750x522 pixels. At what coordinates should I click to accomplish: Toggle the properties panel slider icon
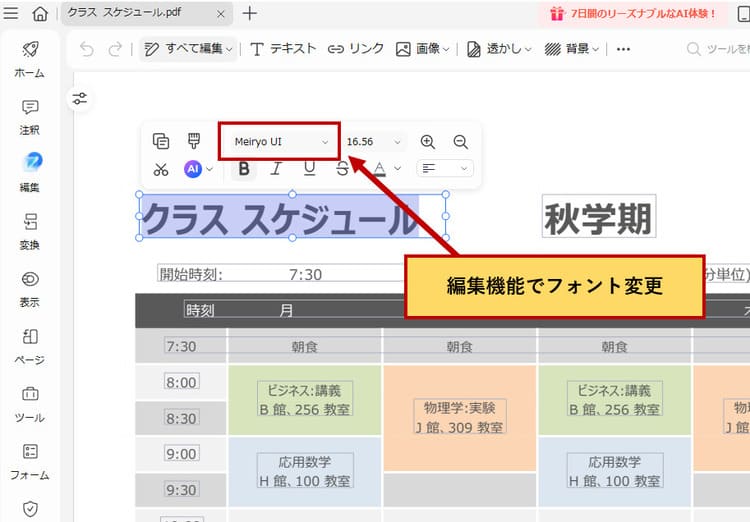pyautogui.click(x=79, y=99)
